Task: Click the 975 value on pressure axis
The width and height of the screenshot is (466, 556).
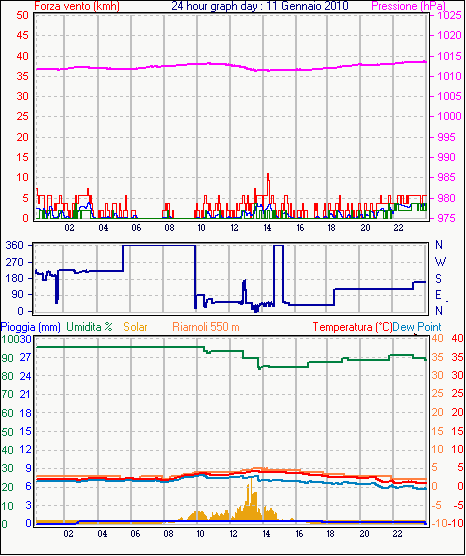Action: point(446,218)
